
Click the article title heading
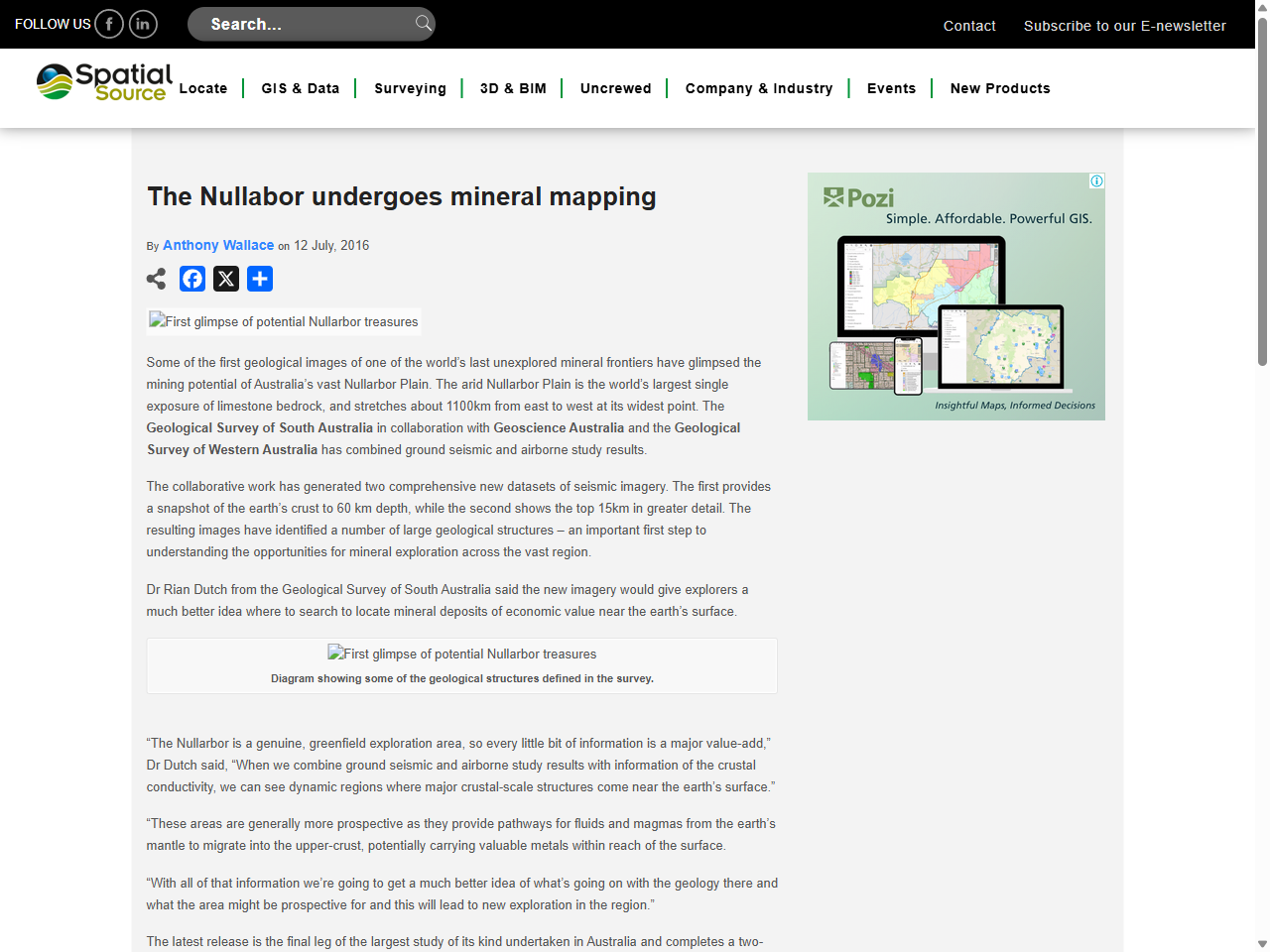pyautogui.click(x=402, y=196)
